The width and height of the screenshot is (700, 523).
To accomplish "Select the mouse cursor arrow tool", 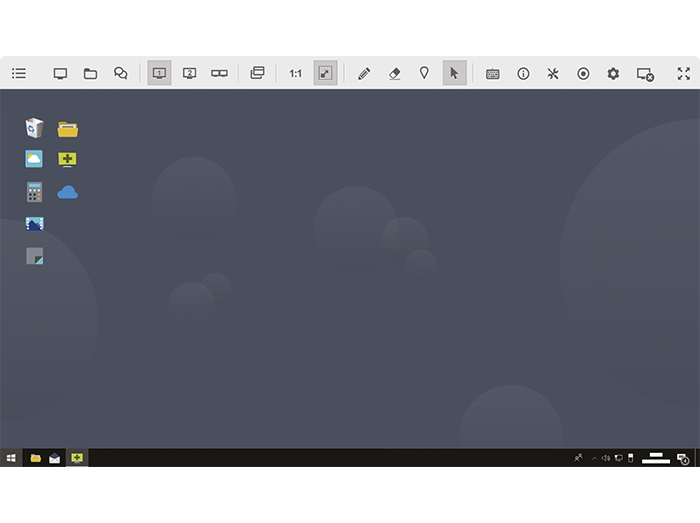I will pos(454,73).
